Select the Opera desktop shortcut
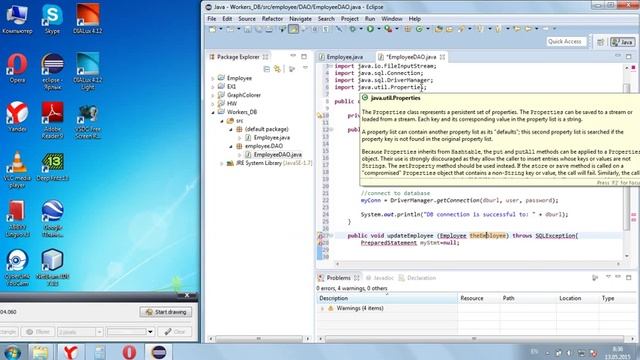Image resolution: width=640 pixels, height=360 pixels. [x=17, y=68]
